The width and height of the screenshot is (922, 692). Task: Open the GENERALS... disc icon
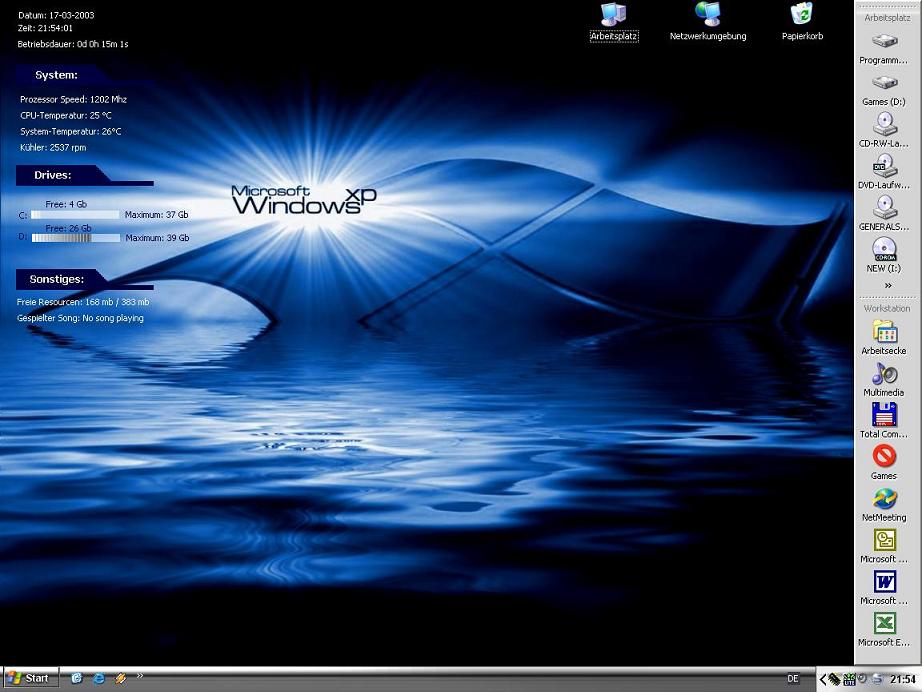pos(884,214)
